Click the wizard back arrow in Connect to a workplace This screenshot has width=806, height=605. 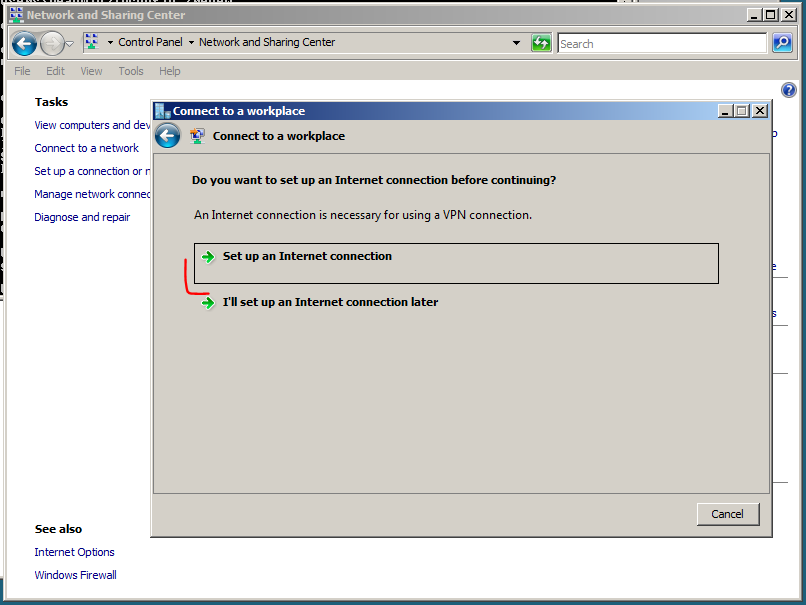click(168, 136)
